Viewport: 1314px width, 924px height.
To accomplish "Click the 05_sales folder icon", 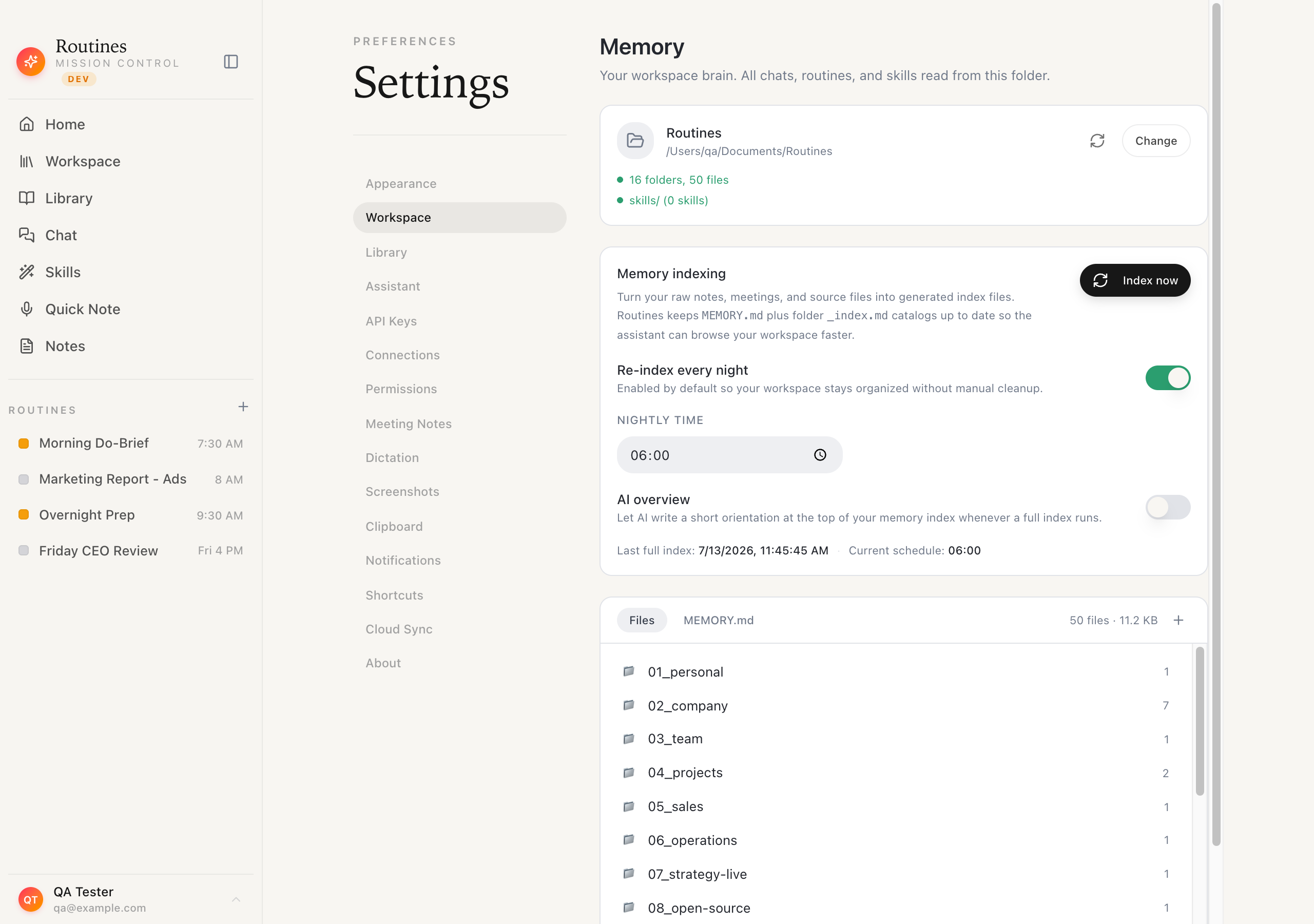I will tap(629, 806).
